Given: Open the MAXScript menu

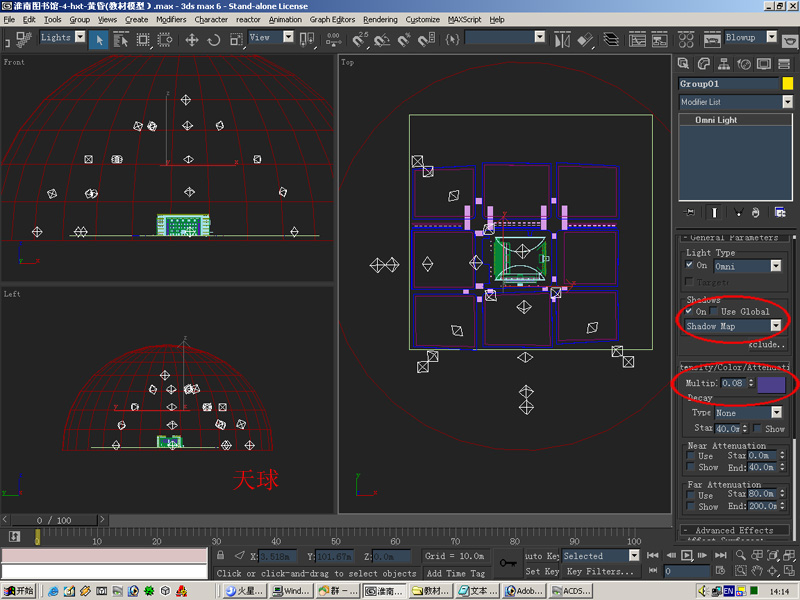Looking at the screenshot, I should [x=464, y=19].
